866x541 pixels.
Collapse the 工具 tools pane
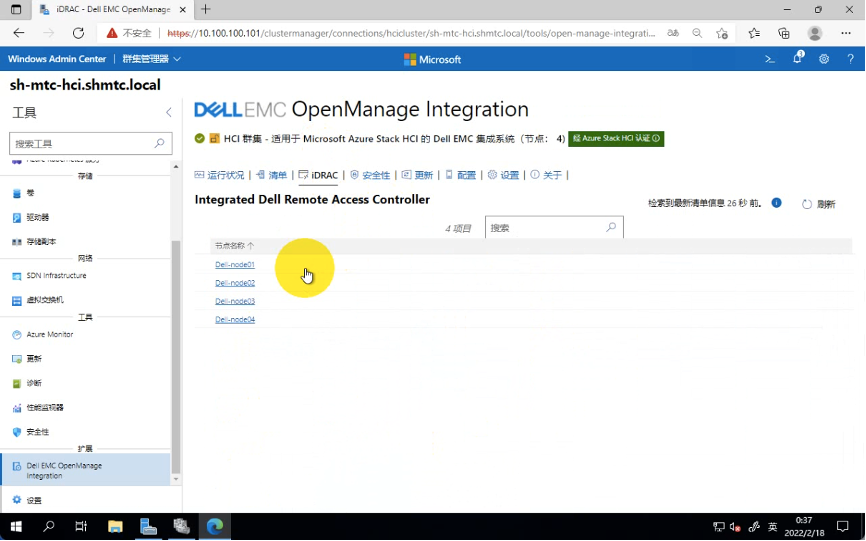[168, 112]
